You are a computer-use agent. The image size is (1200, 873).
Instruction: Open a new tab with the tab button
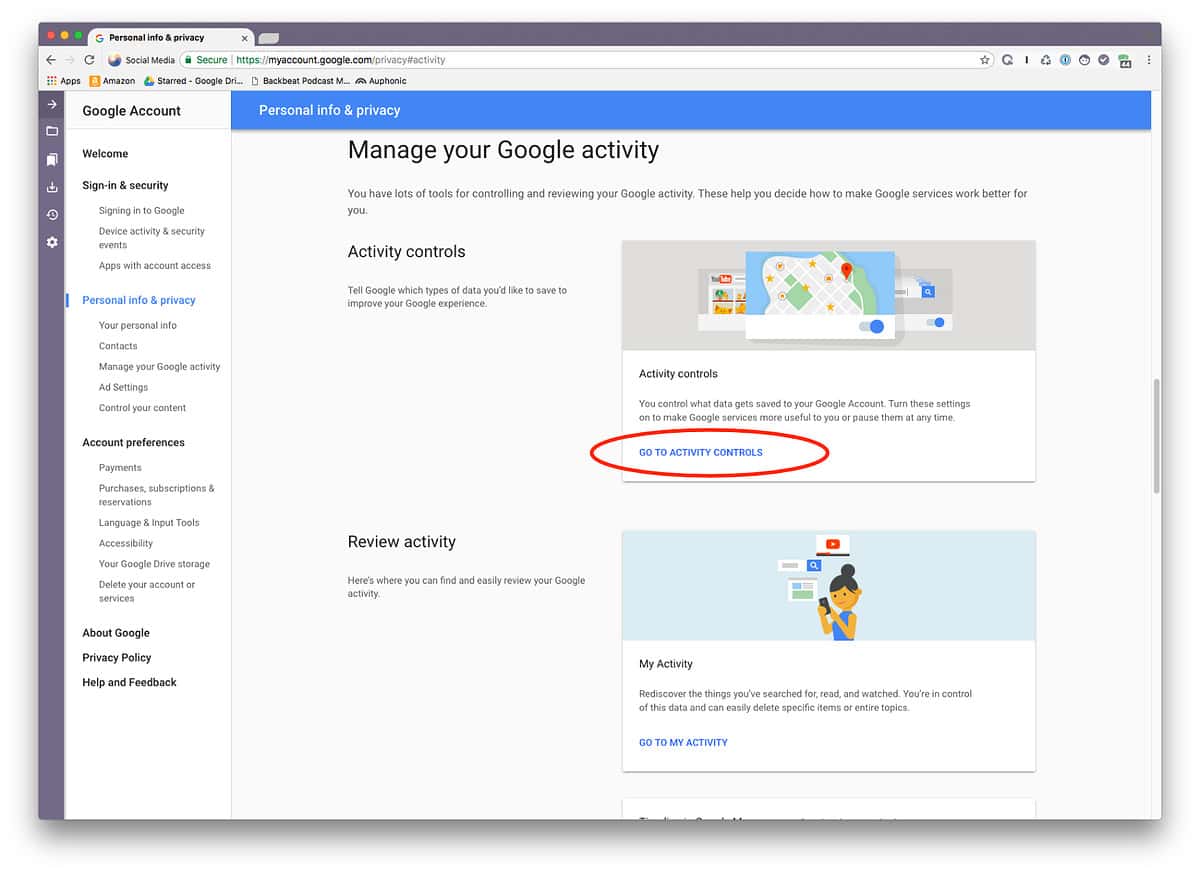click(x=268, y=38)
